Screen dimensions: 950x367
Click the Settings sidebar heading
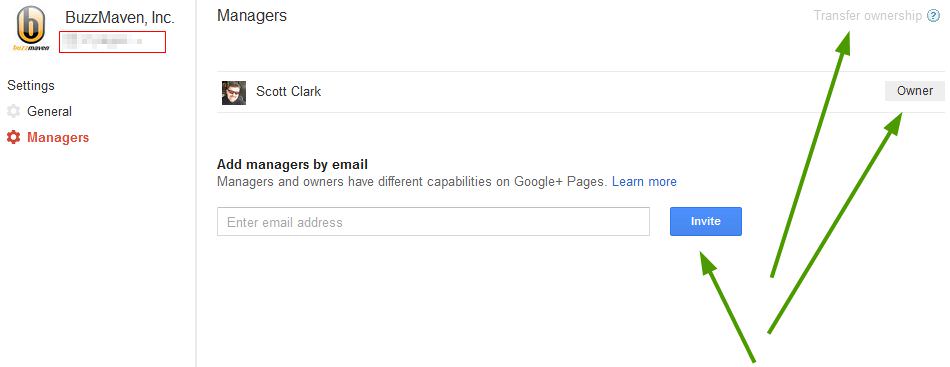31,85
